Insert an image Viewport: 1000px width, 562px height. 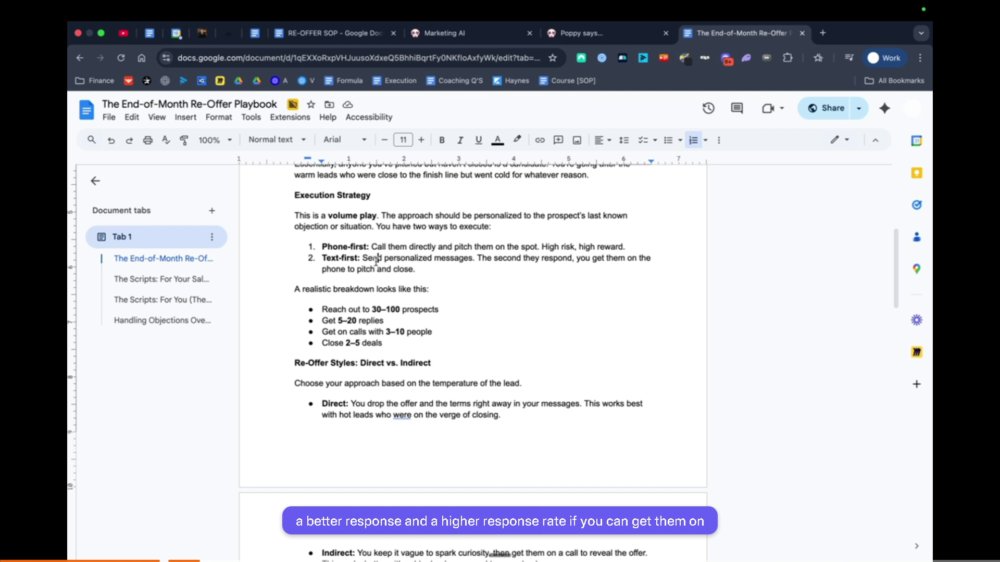point(577,140)
